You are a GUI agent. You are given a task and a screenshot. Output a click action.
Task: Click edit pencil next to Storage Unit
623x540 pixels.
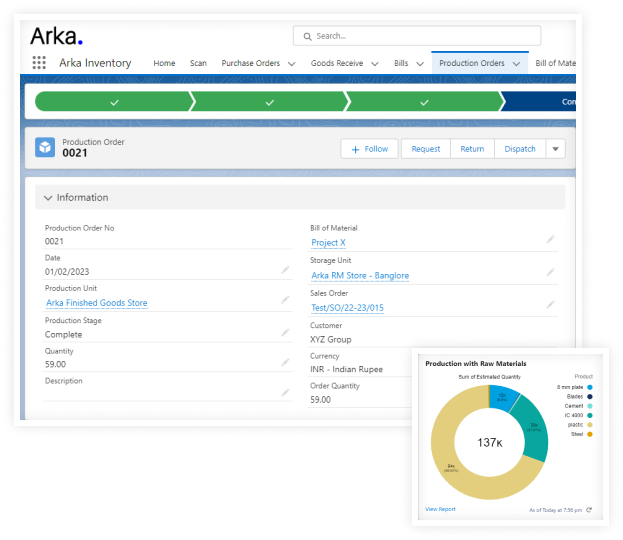click(549, 272)
